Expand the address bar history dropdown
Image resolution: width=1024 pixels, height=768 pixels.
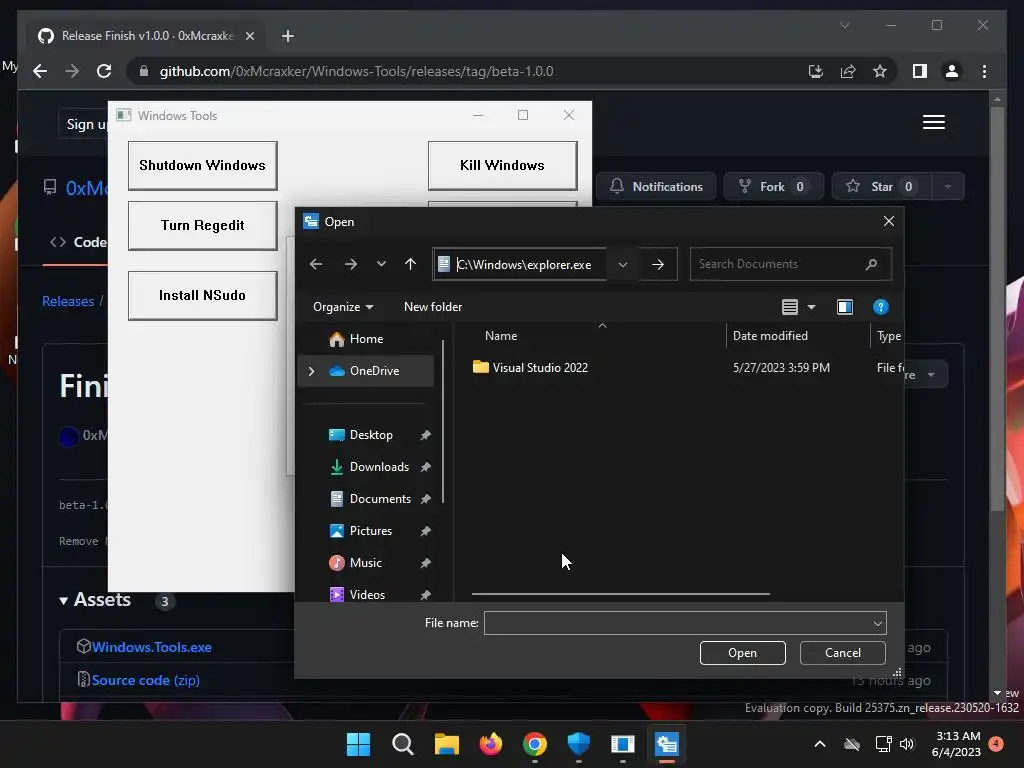coord(622,264)
